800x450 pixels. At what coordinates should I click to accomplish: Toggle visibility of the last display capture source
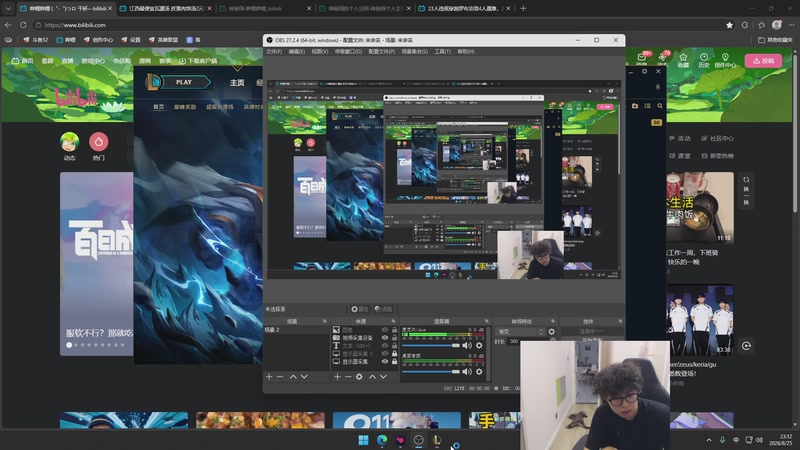click(385, 361)
